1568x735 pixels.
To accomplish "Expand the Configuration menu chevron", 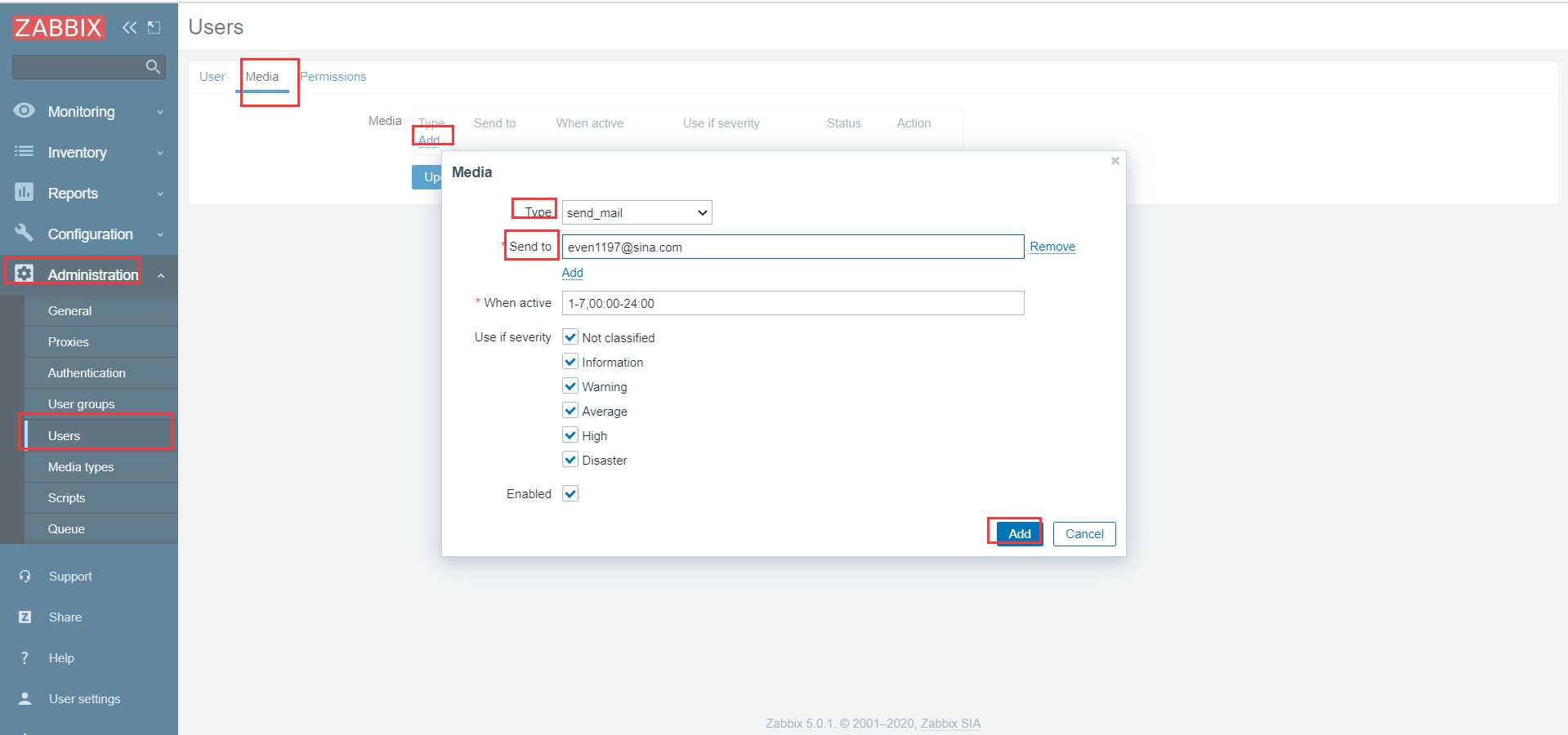I will (x=160, y=234).
